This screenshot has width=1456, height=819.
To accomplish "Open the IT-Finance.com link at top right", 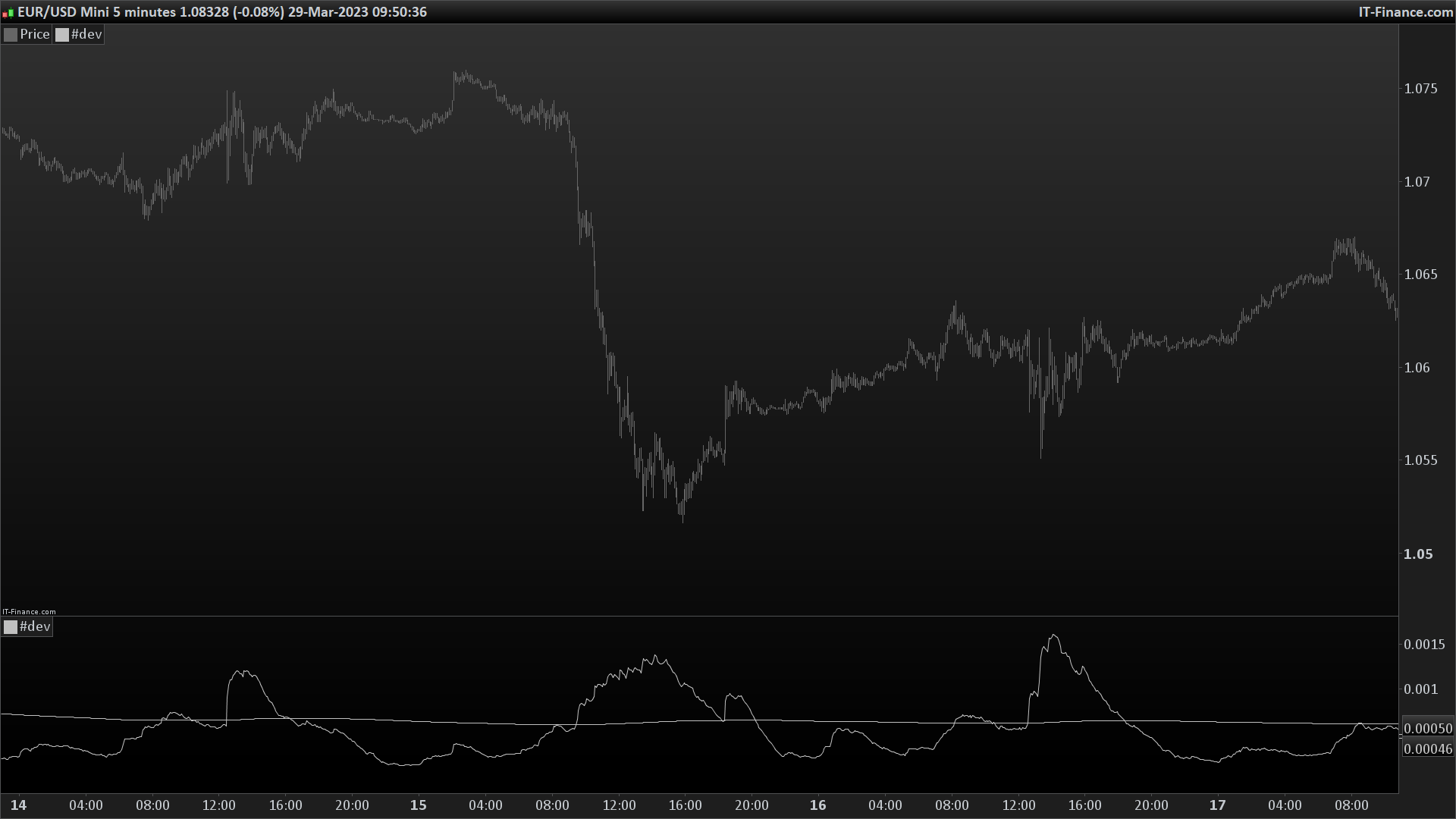I will click(1405, 12).
